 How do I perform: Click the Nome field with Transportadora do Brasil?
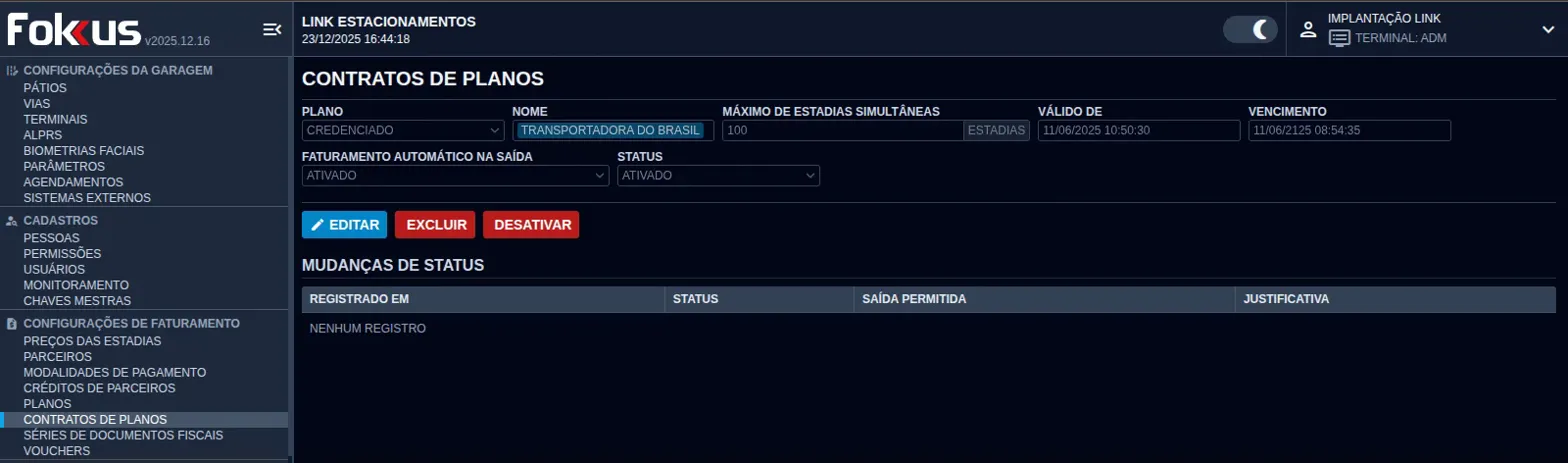click(612, 130)
